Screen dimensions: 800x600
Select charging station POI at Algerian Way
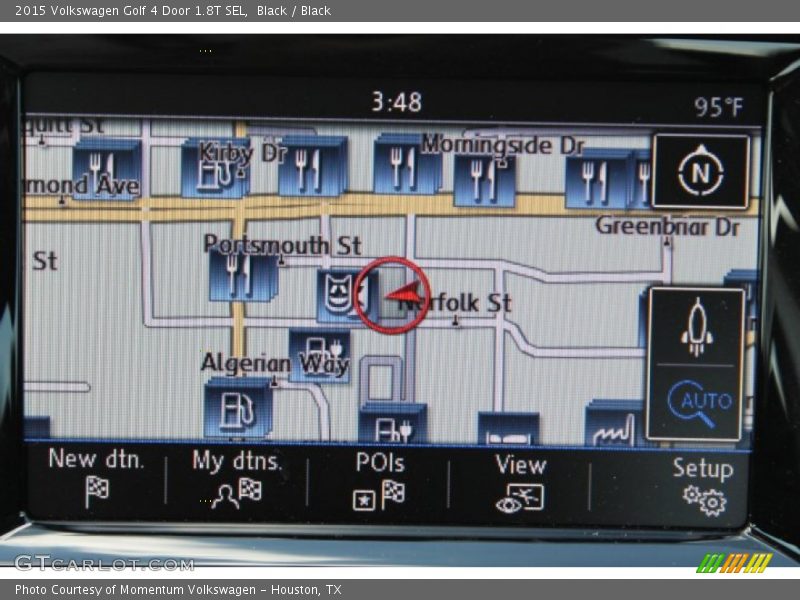[x=320, y=356]
